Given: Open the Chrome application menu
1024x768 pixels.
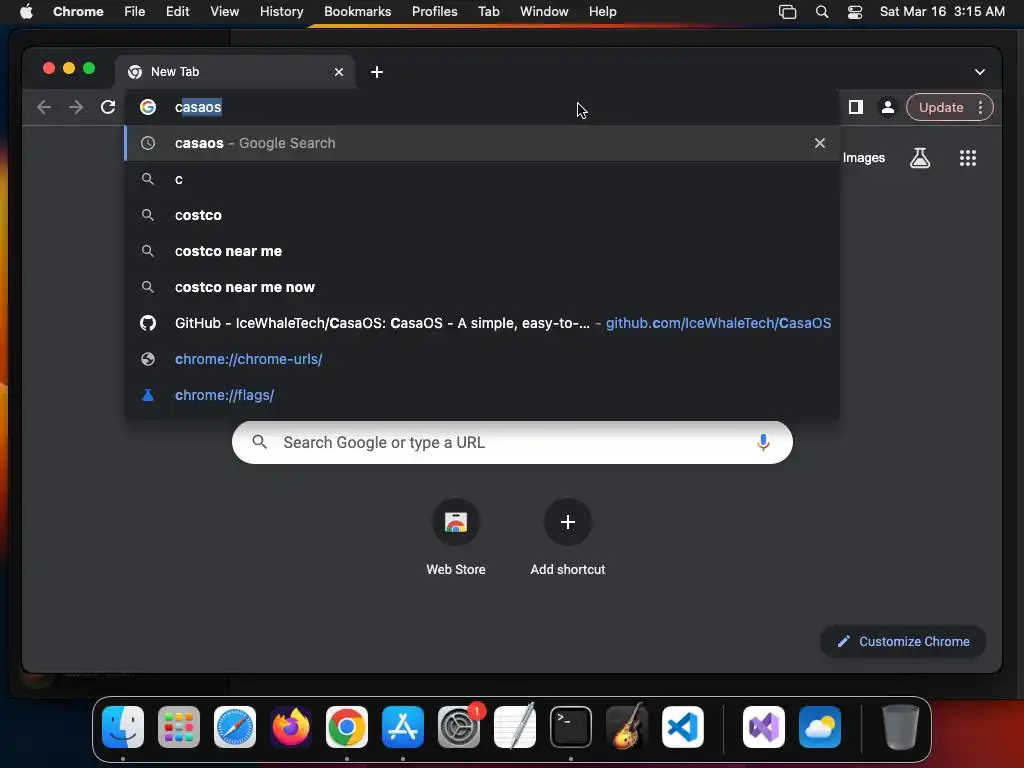Looking at the screenshot, I should point(78,11).
